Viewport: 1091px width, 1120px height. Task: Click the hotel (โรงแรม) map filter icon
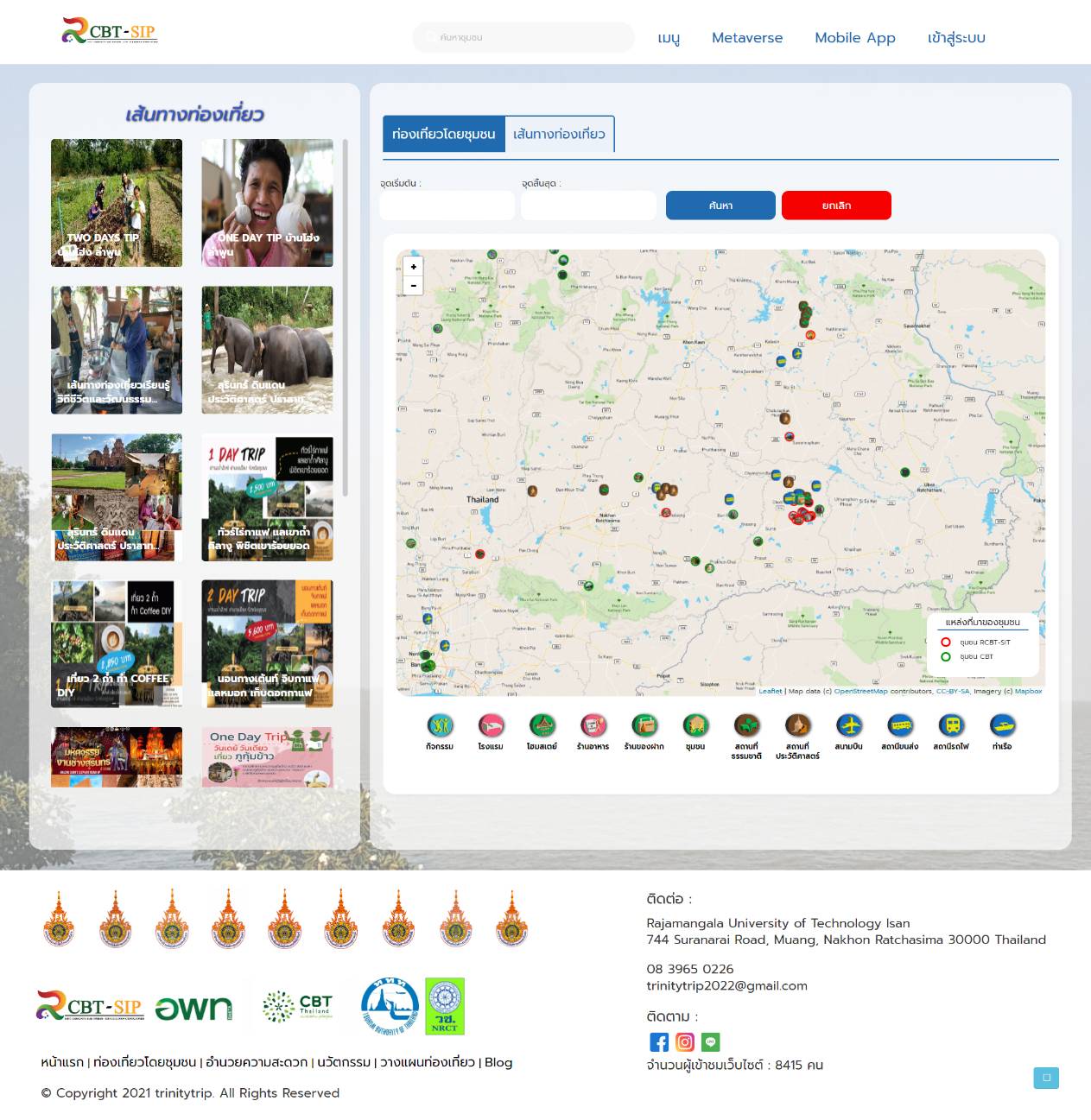pyautogui.click(x=491, y=726)
